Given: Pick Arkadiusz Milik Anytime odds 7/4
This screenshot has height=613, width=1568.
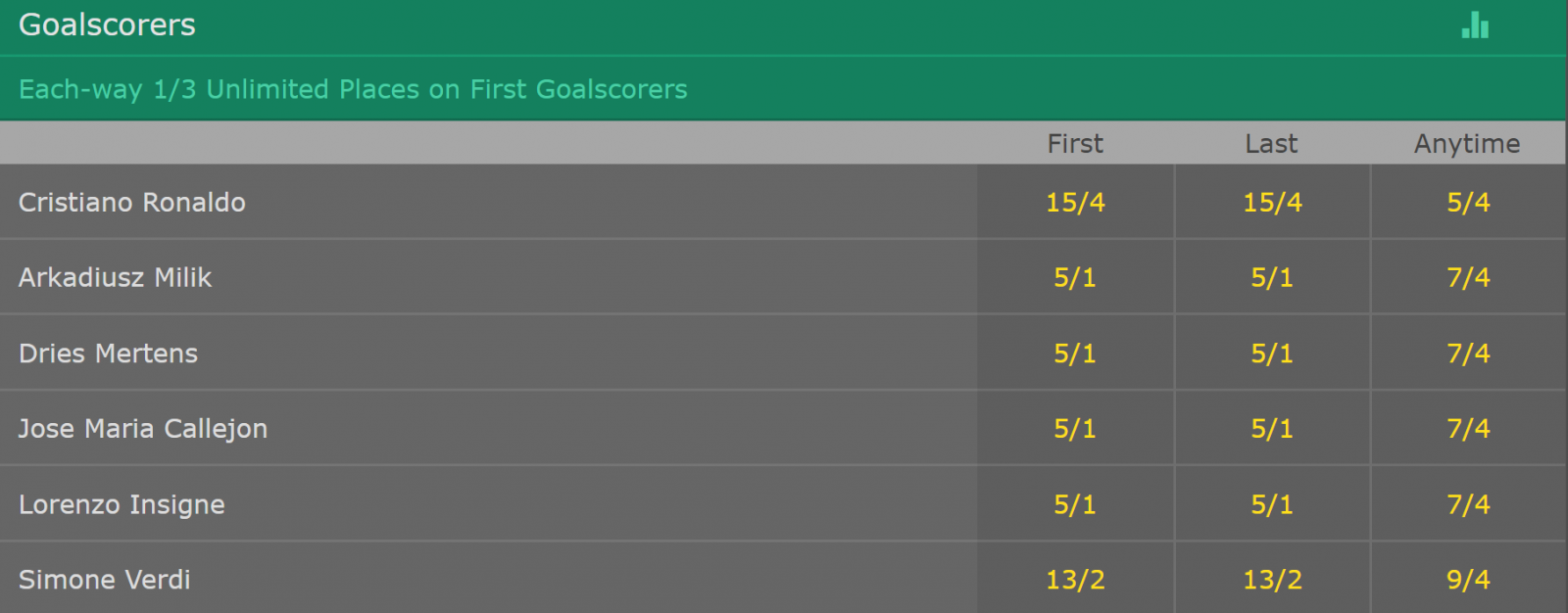Looking at the screenshot, I should (1468, 277).
